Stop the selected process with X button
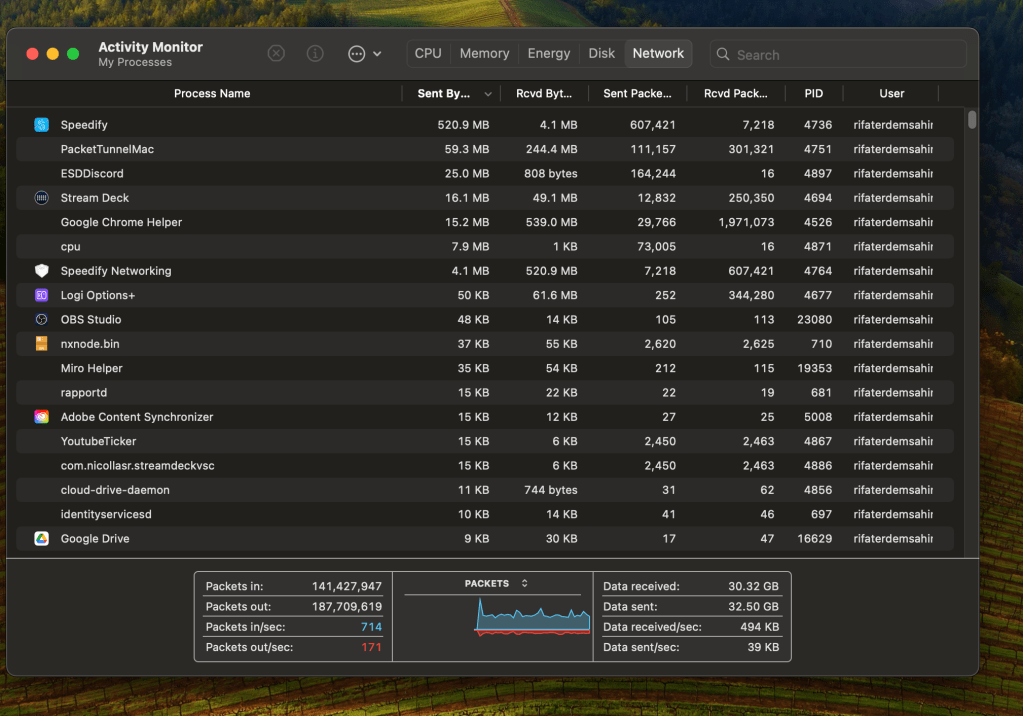The height and width of the screenshot is (716, 1023). (276, 54)
